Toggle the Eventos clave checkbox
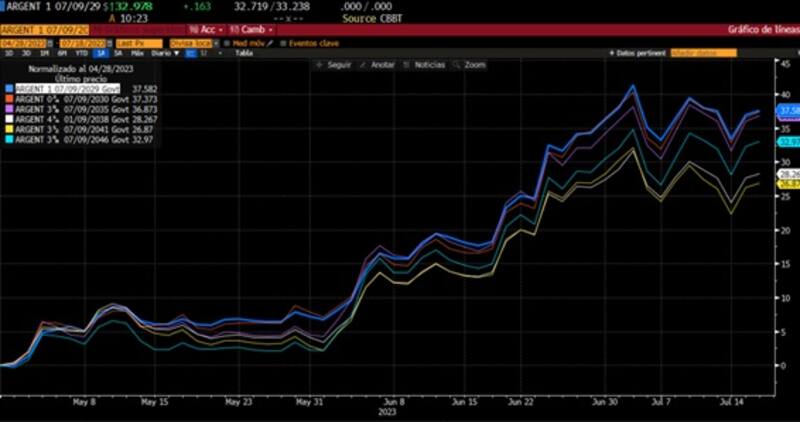The image size is (800, 422). (x=283, y=43)
